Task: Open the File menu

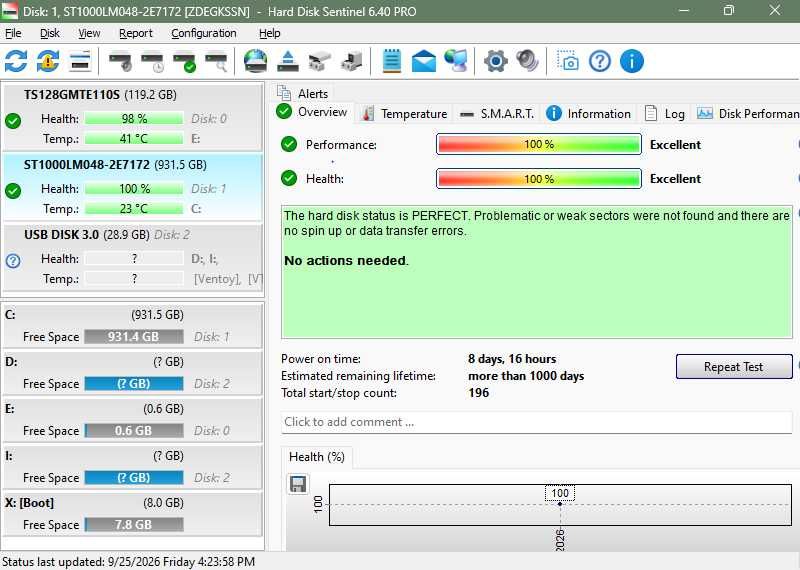Action: [x=13, y=33]
